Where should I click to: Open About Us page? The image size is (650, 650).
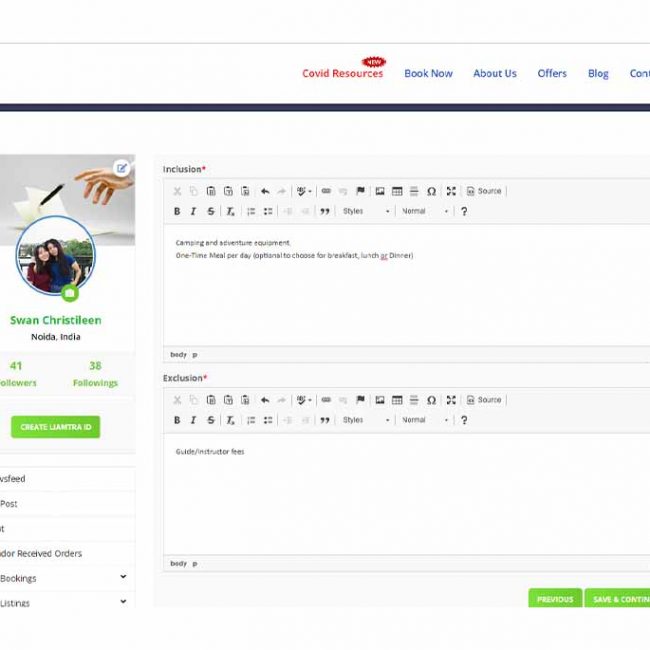click(495, 73)
